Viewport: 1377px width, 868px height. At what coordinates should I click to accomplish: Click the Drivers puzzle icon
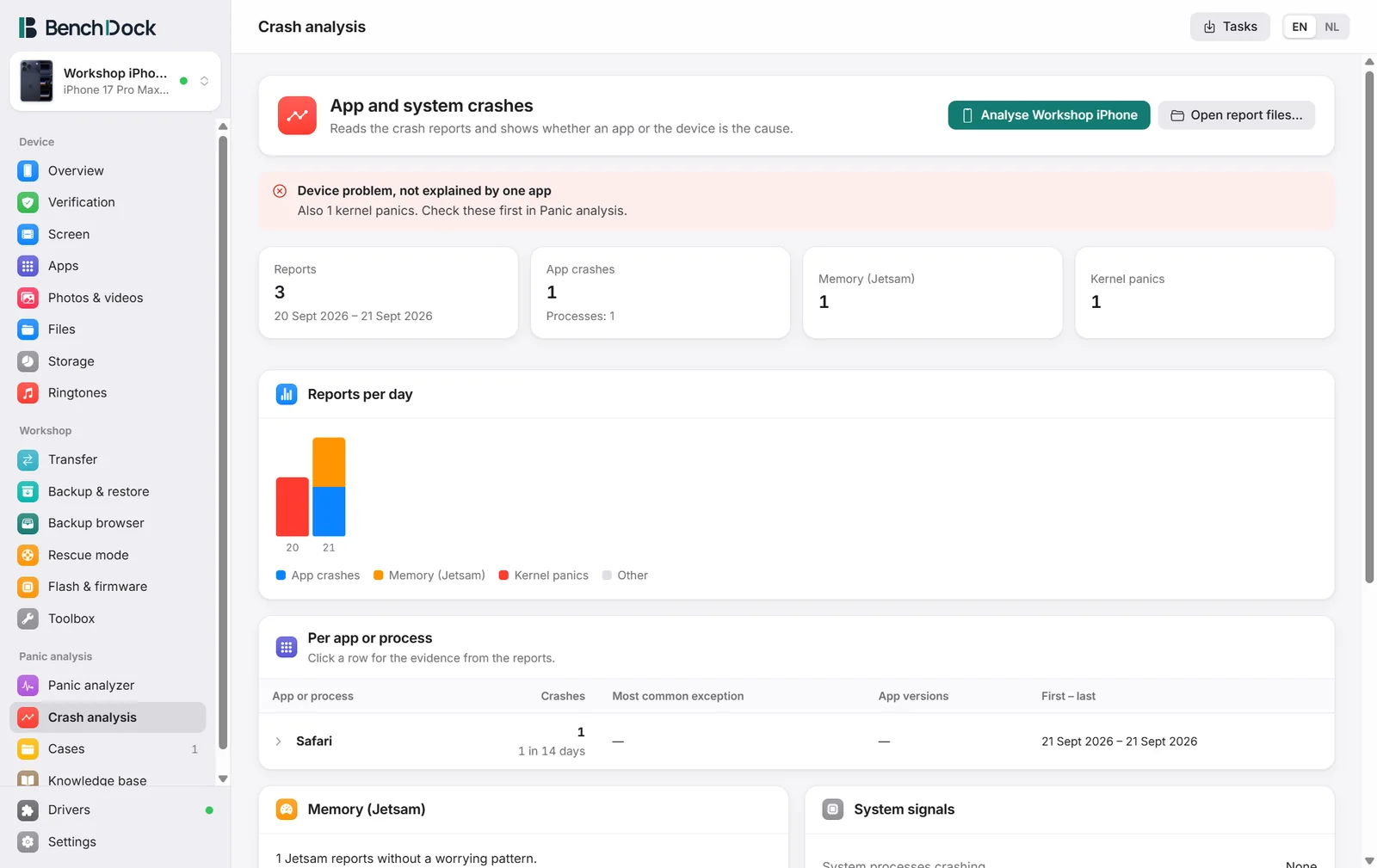(x=28, y=810)
